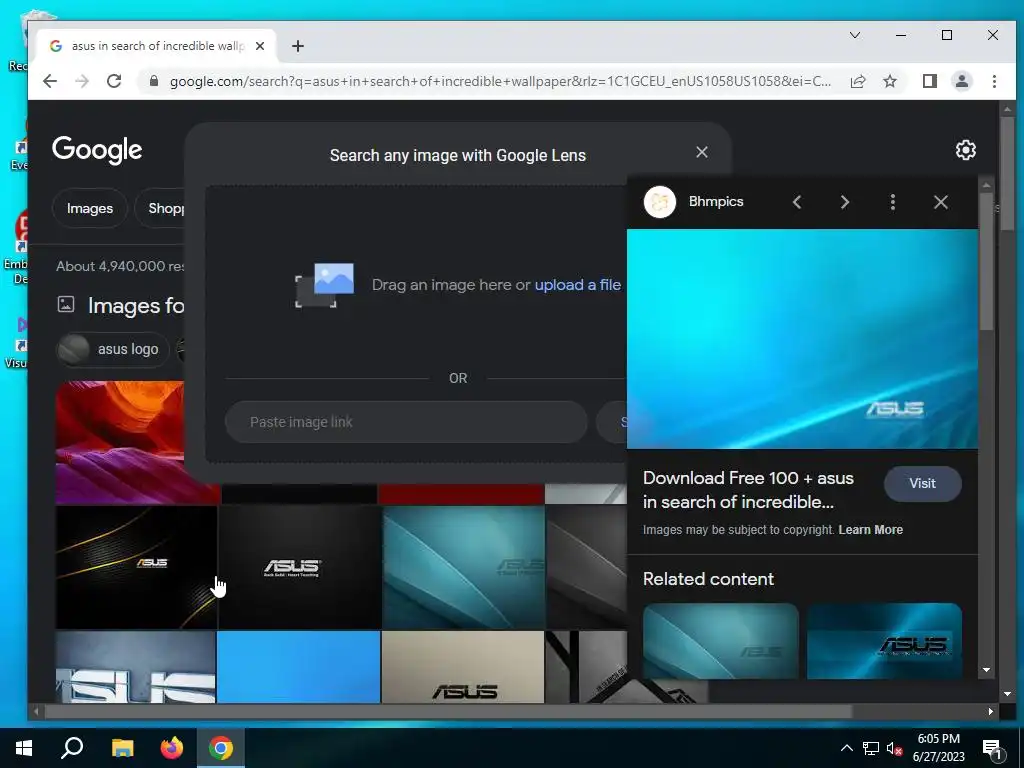Image resolution: width=1024 pixels, height=768 pixels.
Task: Close the asus wallpaper search tab
Action: tap(260, 46)
